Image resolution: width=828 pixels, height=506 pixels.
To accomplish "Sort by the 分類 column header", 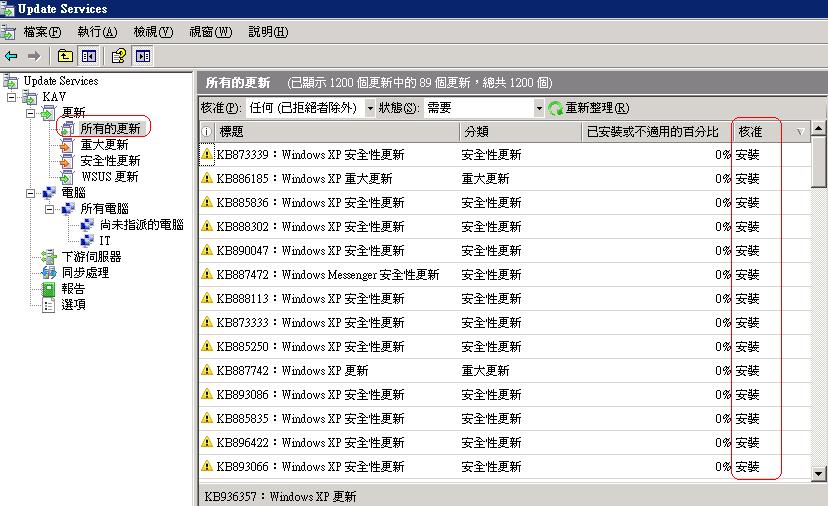I will pyautogui.click(x=520, y=132).
